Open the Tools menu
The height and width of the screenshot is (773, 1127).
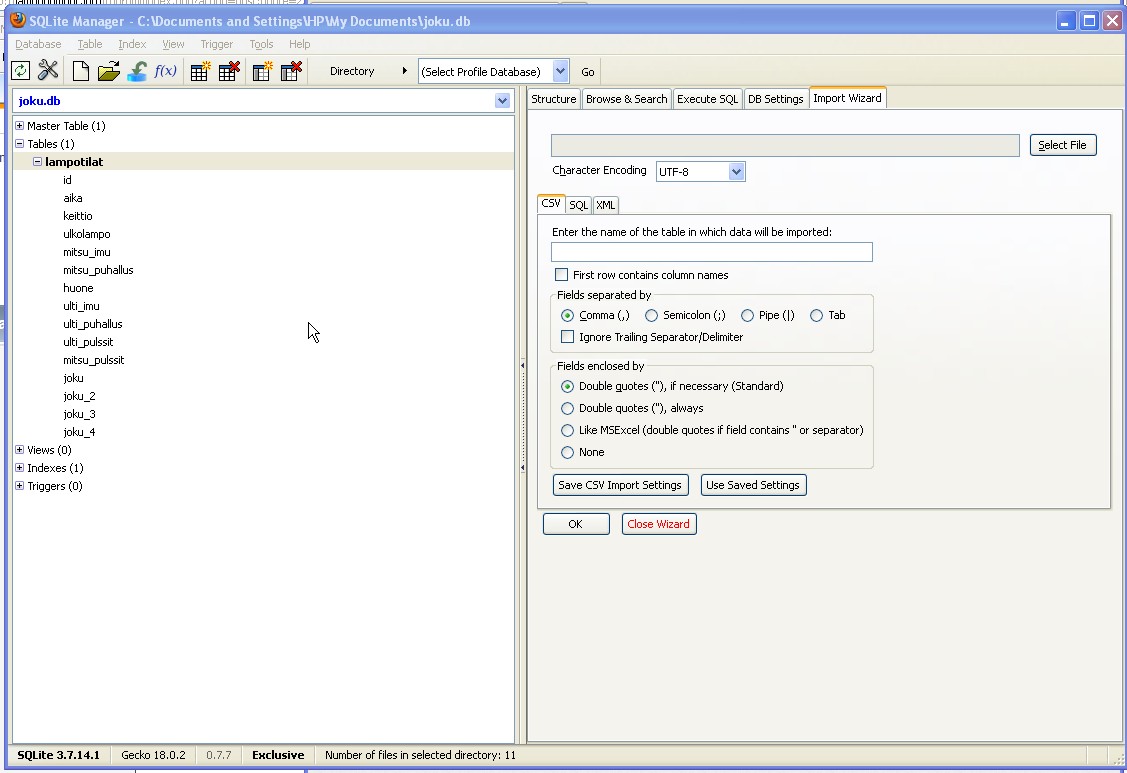click(x=261, y=44)
